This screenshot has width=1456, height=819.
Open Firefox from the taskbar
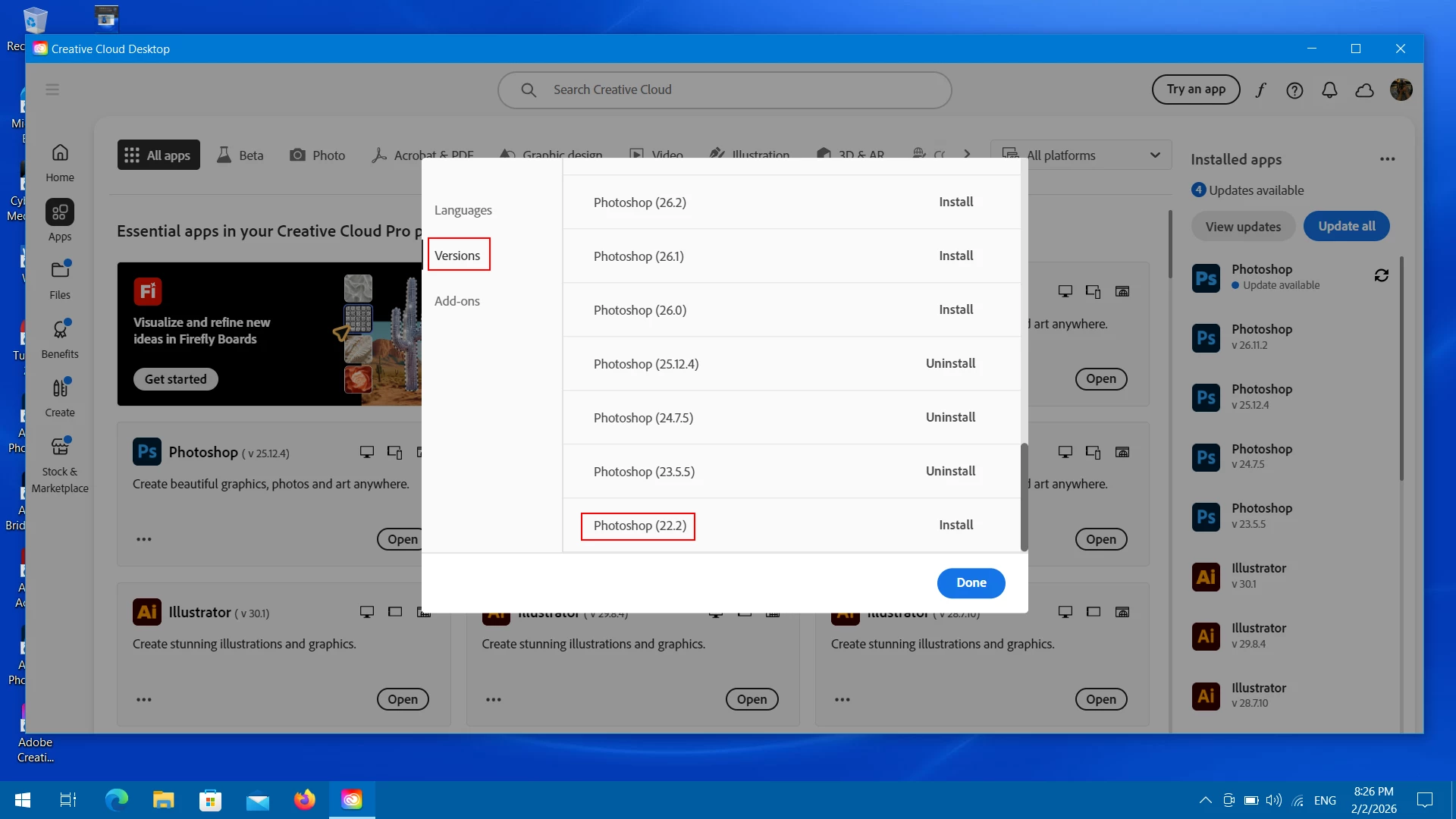[304, 799]
